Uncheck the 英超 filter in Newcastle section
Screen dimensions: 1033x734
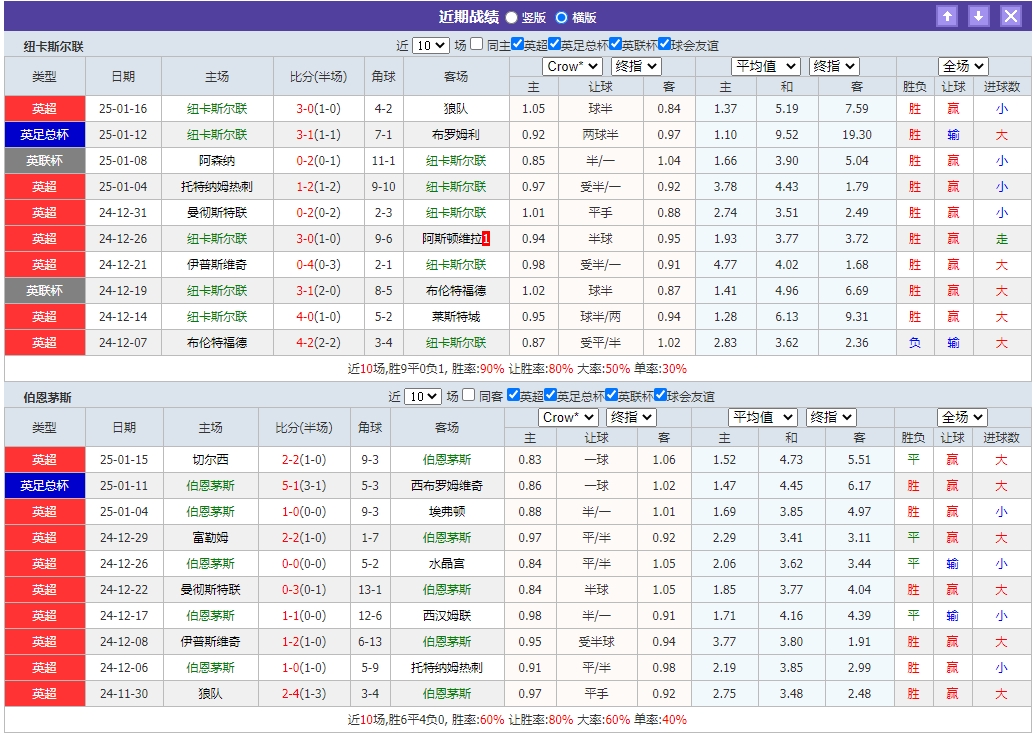515,42
